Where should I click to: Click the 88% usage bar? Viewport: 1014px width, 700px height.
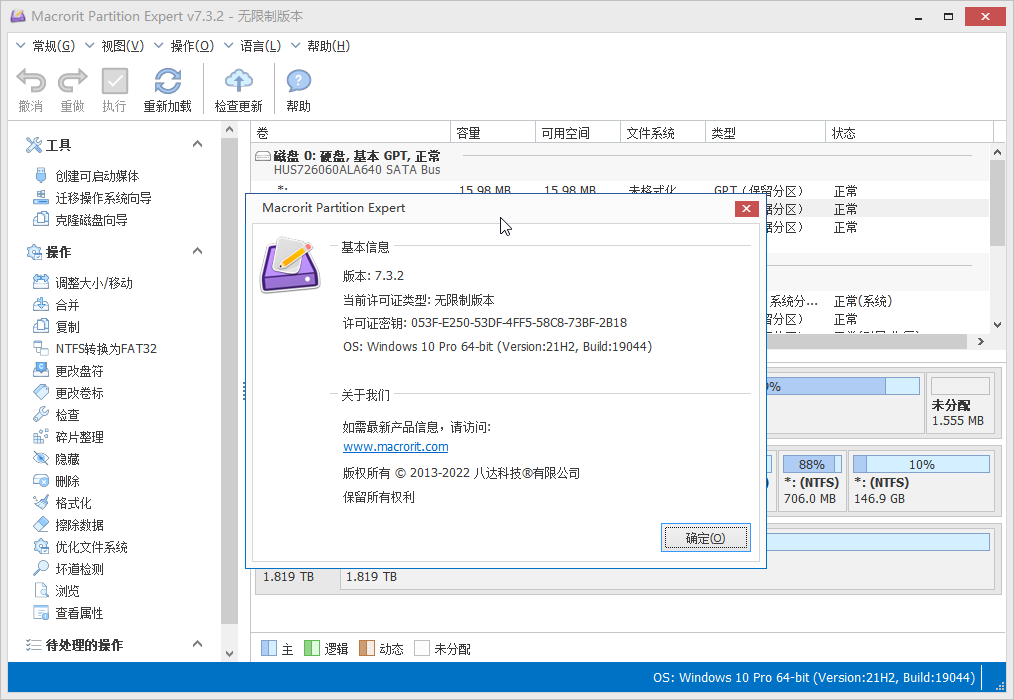pyautogui.click(x=812, y=465)
